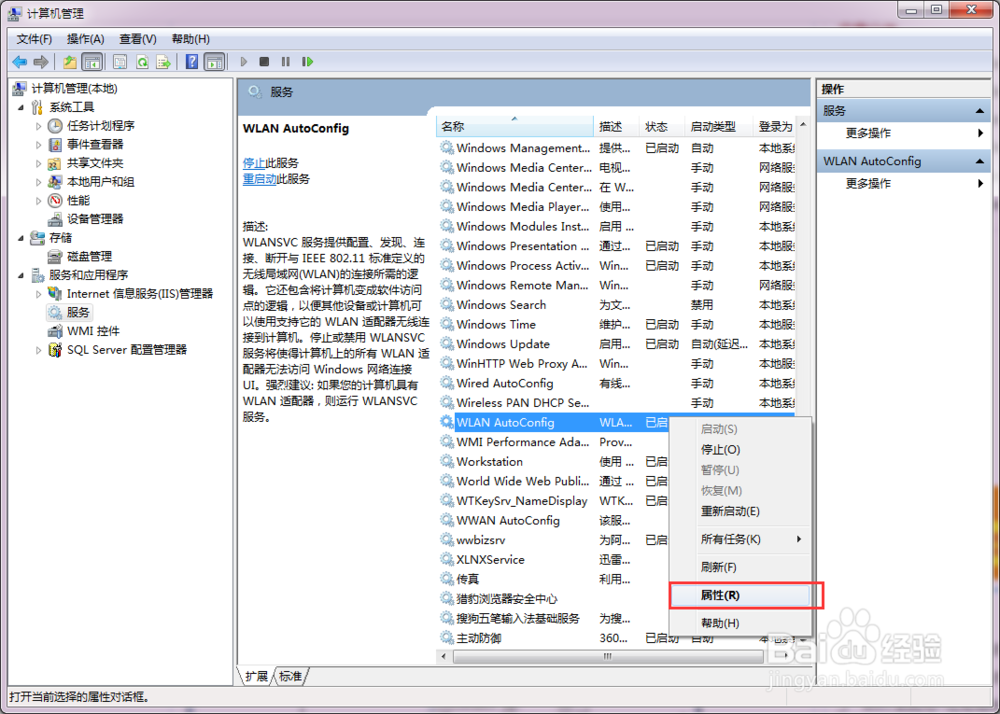1000x714 pixels.
Task: Choose 停止(O) in the context menu
Action: 740,449
